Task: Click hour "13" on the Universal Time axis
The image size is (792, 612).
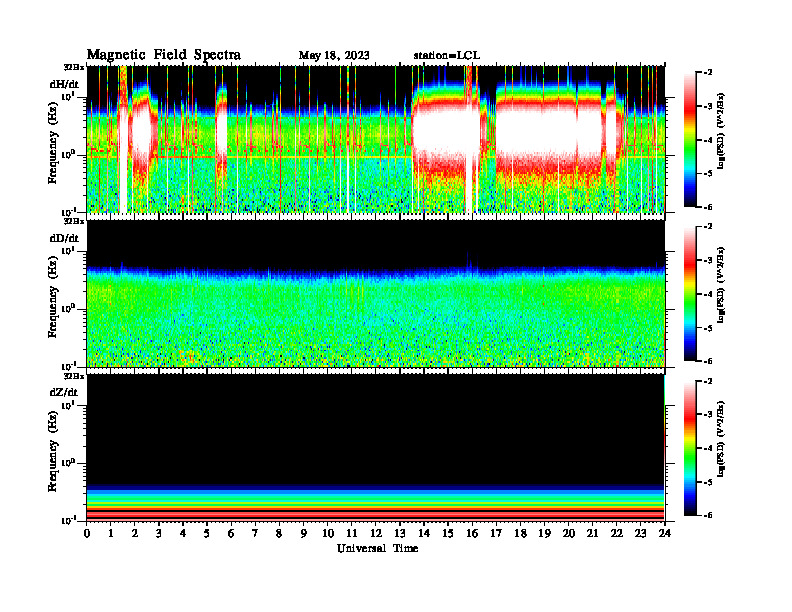Action: 400,533
